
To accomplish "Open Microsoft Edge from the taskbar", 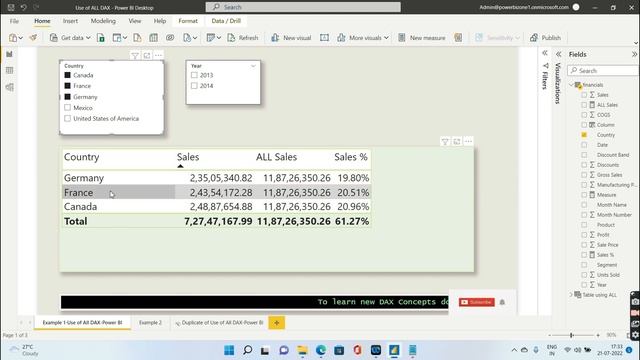I will pos(321,350).
